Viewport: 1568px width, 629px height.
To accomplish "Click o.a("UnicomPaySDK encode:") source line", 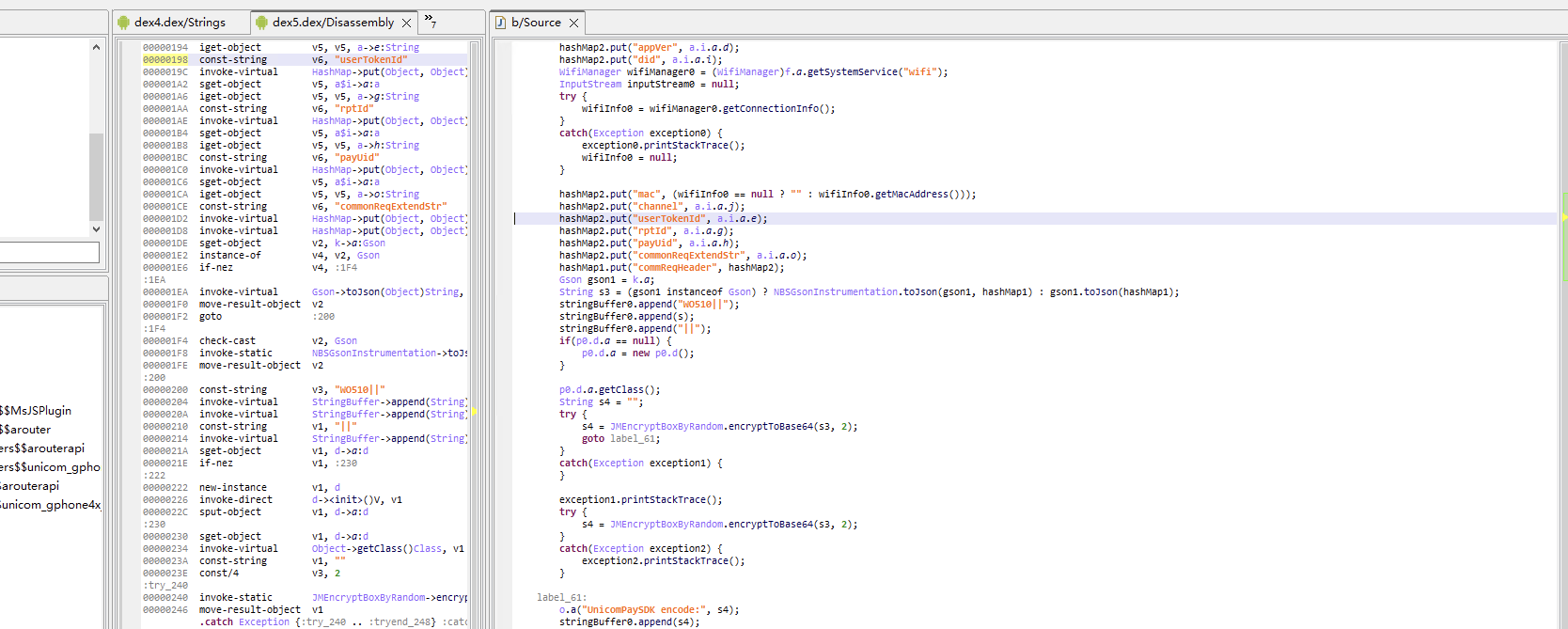I will click(649, 609).
